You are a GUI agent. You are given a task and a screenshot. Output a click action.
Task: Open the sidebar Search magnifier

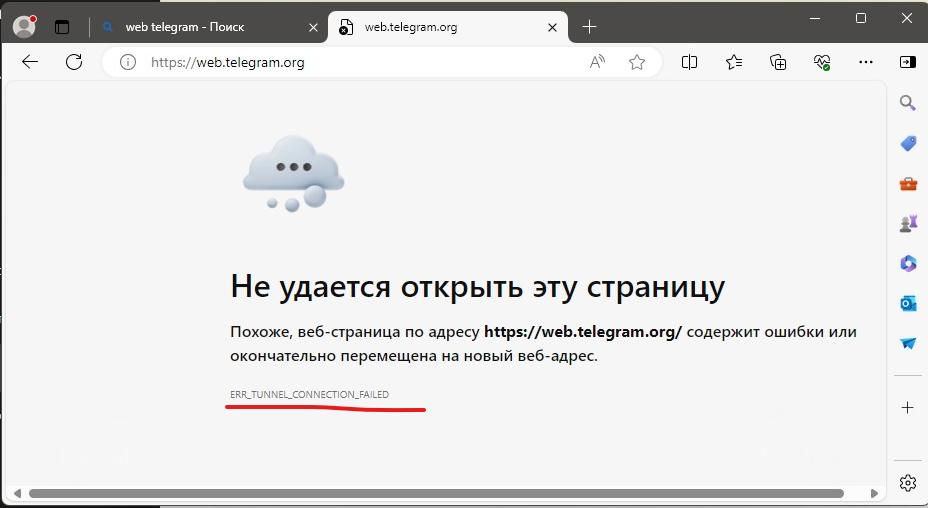point(908,102)
